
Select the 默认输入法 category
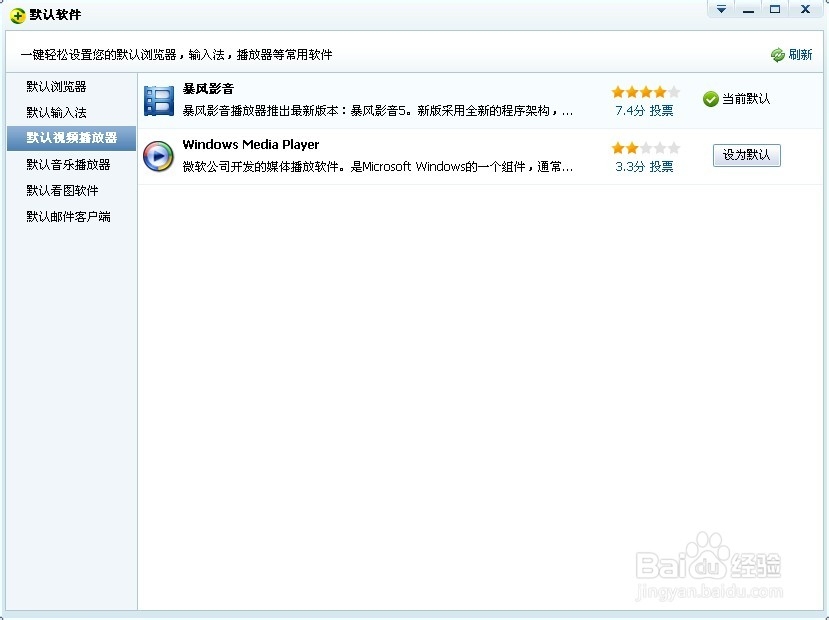point(57,113)
